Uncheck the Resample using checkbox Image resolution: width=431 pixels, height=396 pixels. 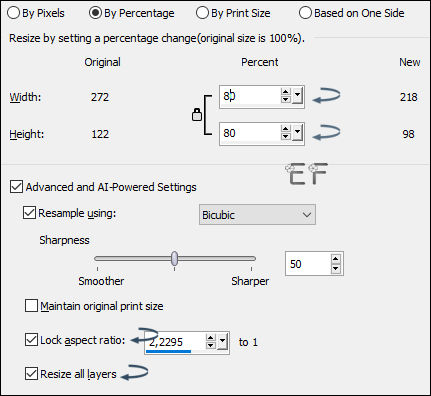coord(29,213)
